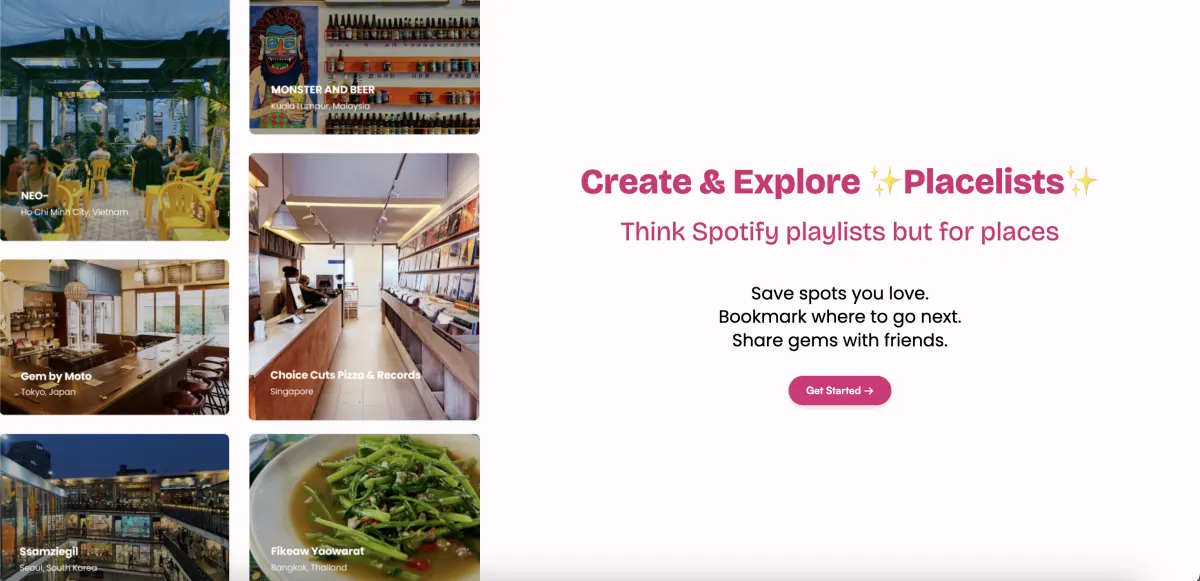1200x581 pixels.
Task: Click the Singapore location label
Action: (291, 392)
